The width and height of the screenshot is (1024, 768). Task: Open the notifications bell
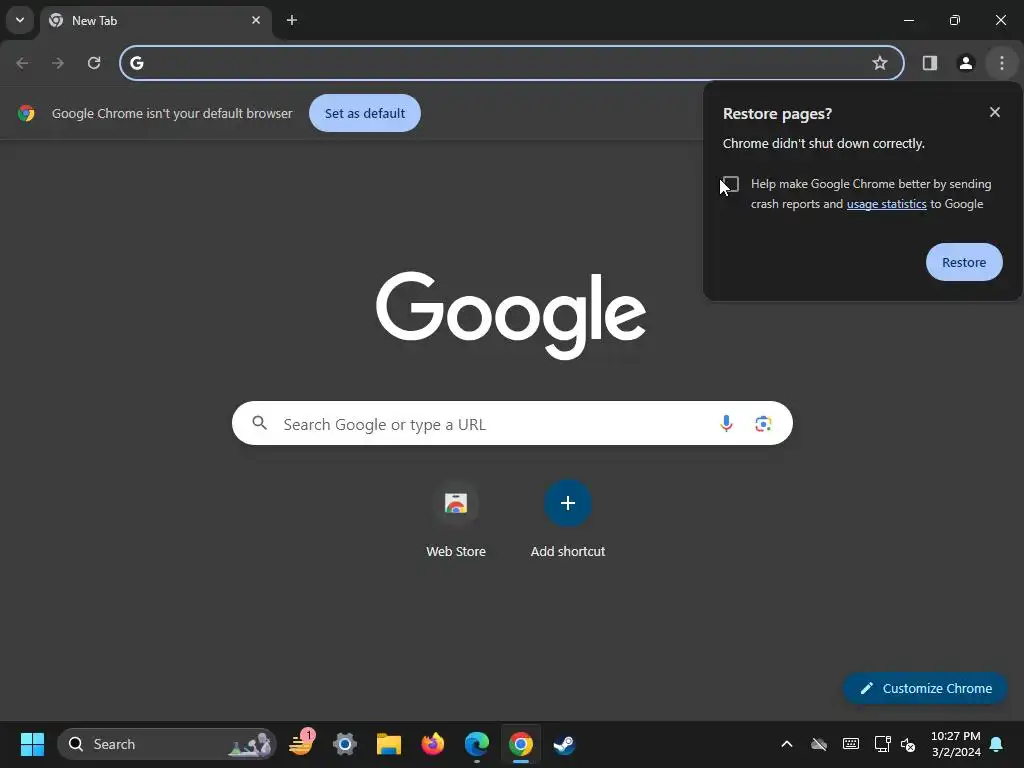click(x=997, y=744)
